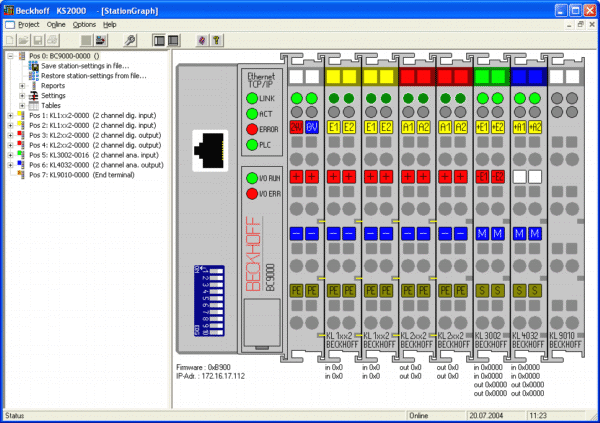Open the Online menu
Image resolution: width=600 pixels, height=423 pixels.
pyautogui.click(x=56, y=24)
